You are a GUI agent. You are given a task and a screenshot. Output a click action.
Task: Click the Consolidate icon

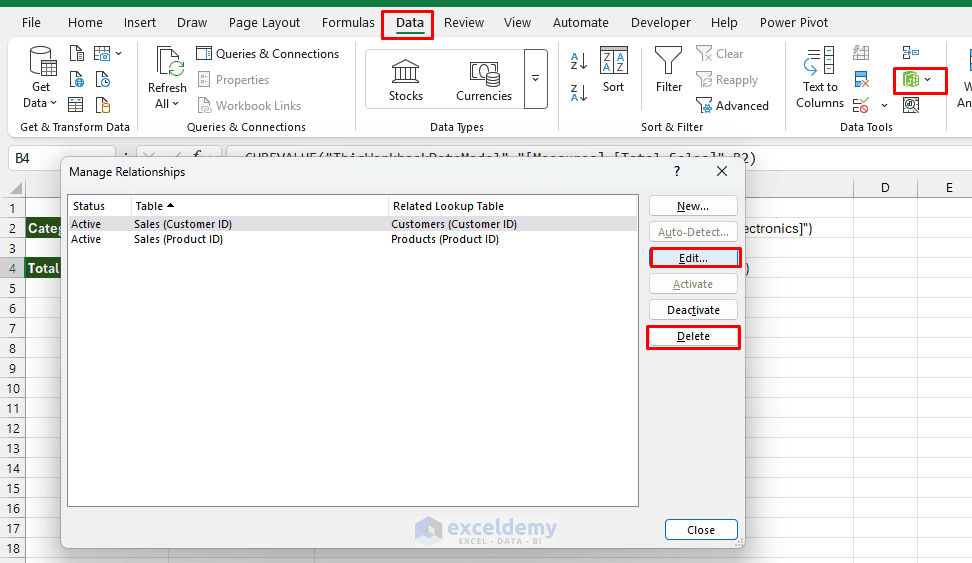[x=911, y=53]
